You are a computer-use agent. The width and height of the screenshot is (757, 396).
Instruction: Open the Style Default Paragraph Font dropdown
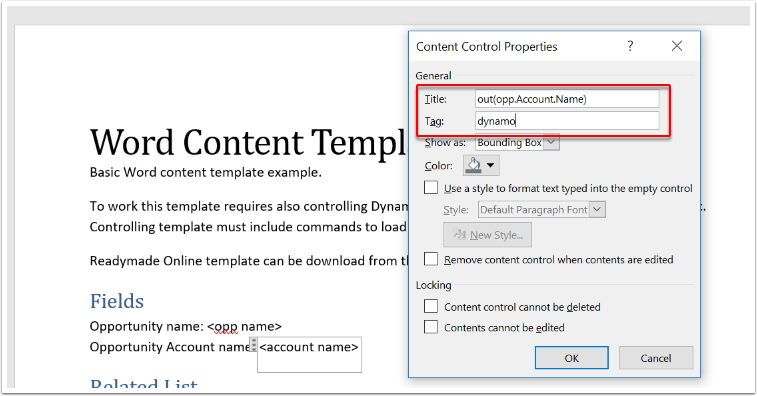click(x=542, y=210)
